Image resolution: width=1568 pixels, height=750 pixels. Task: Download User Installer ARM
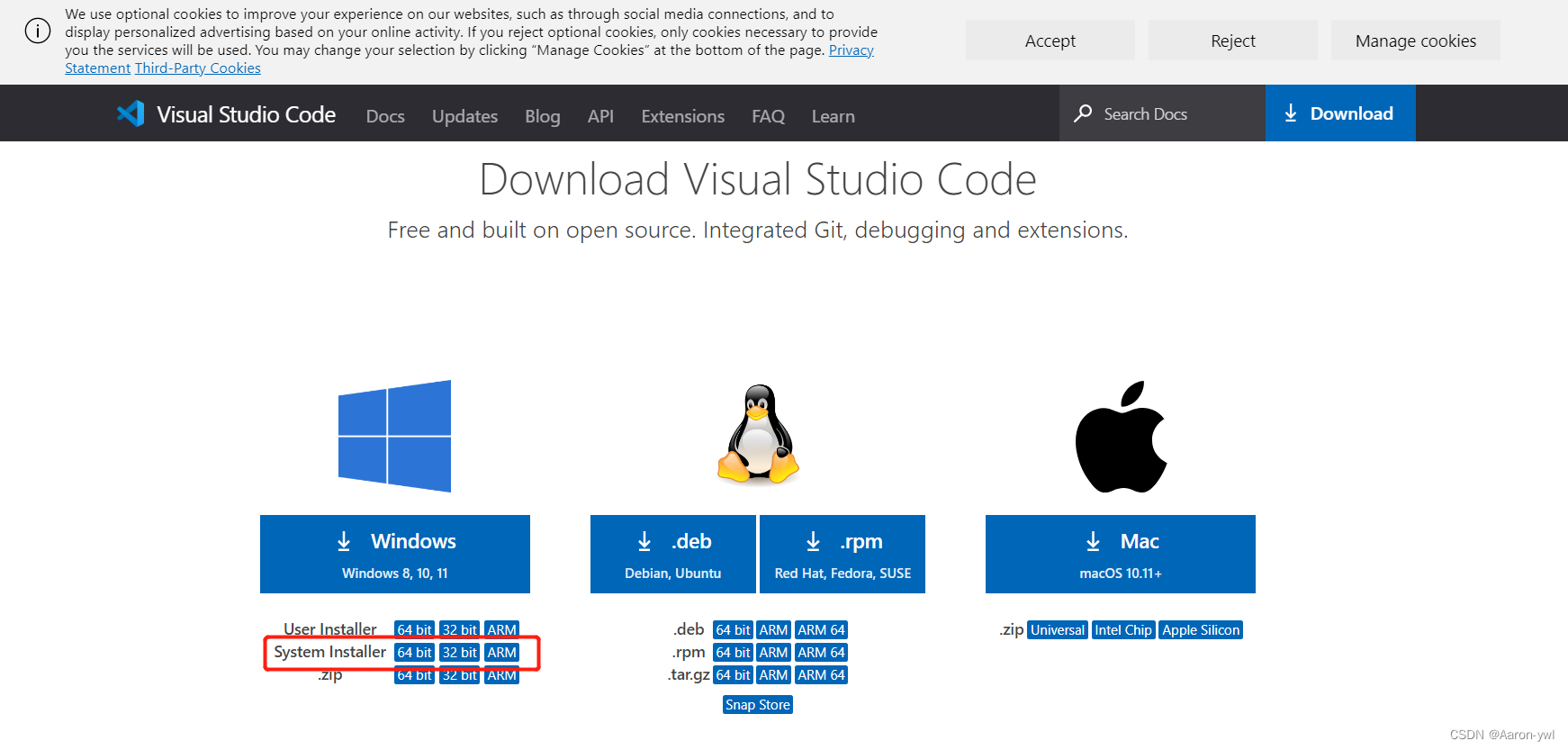click(501, 629)
